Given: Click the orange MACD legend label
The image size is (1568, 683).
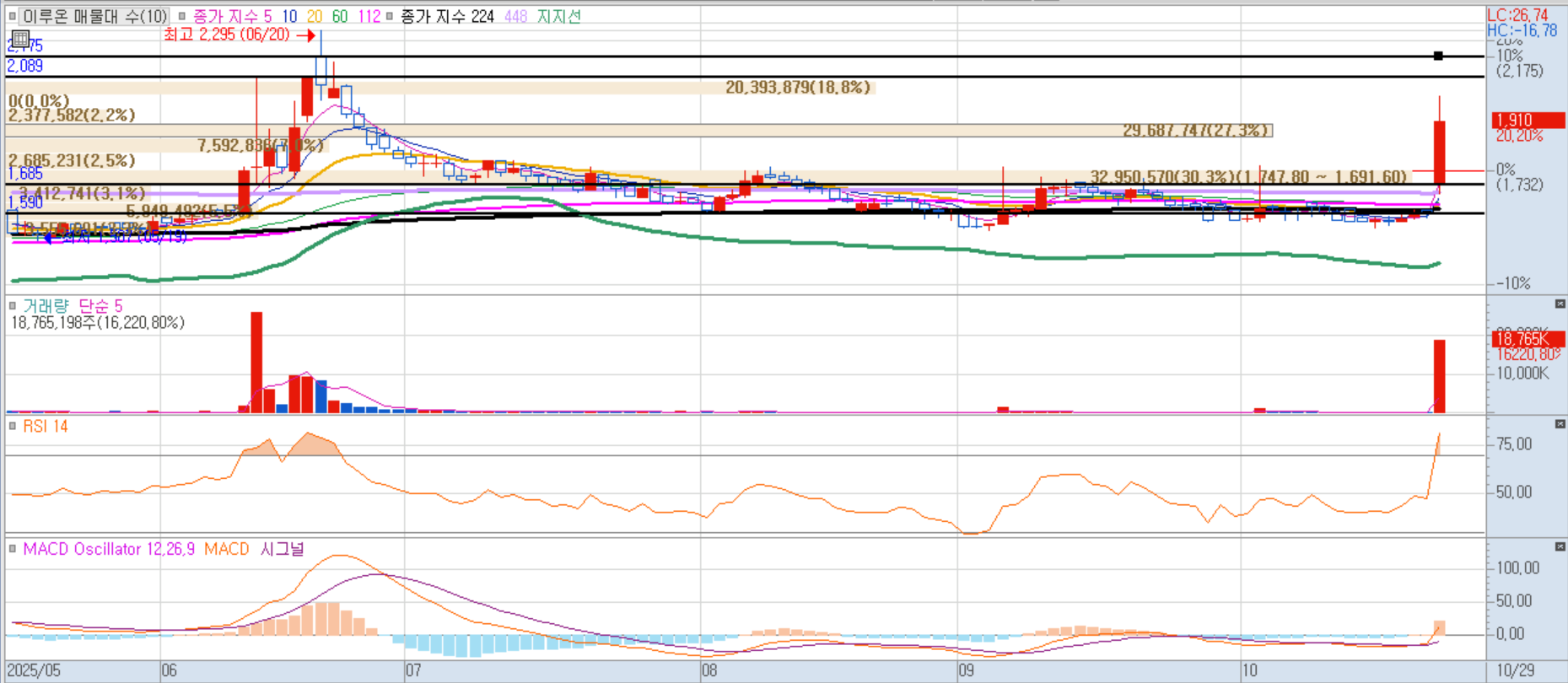Looking at the screenshot, I should 227,549.
